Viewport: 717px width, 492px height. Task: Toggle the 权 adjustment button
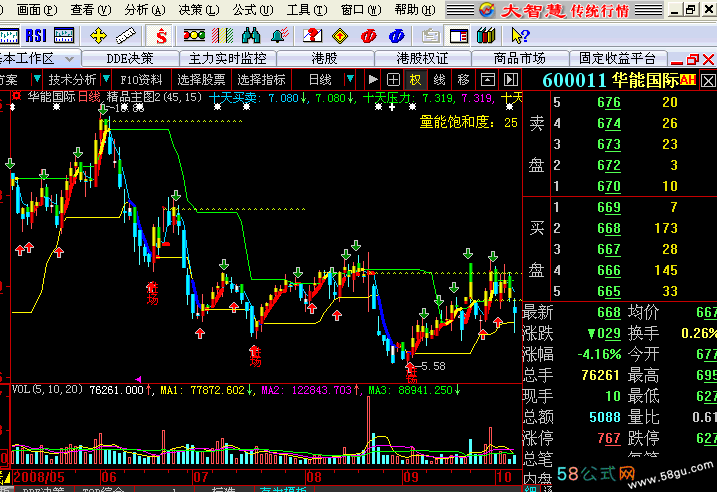tap(415, 80)
